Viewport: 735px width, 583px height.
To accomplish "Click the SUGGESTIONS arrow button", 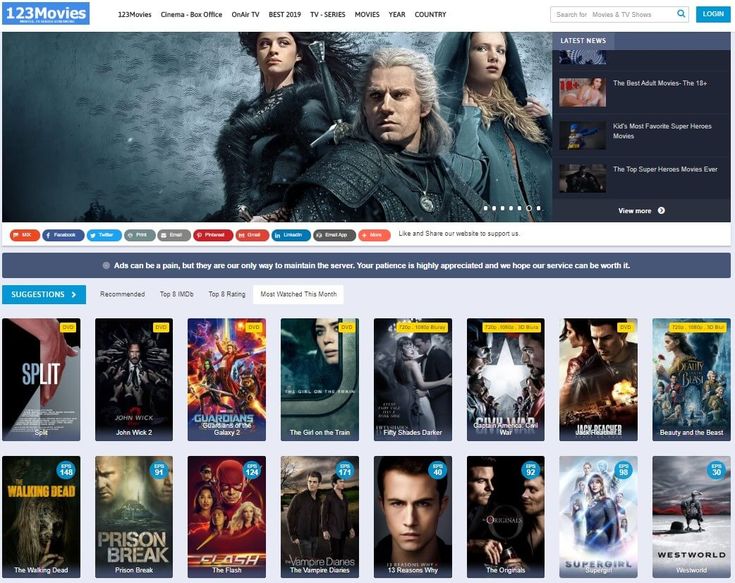I will tap(44, 294).
